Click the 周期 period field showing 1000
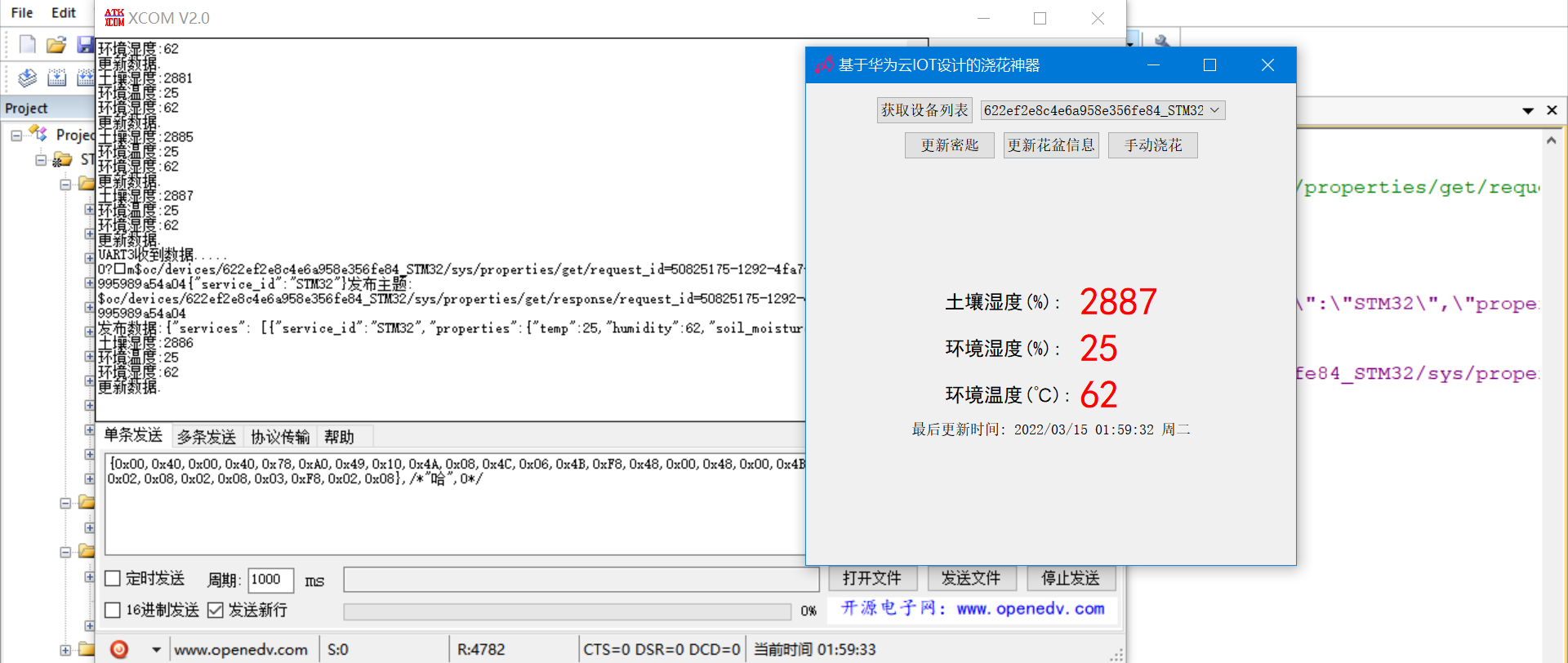 (x=270, y=580)
